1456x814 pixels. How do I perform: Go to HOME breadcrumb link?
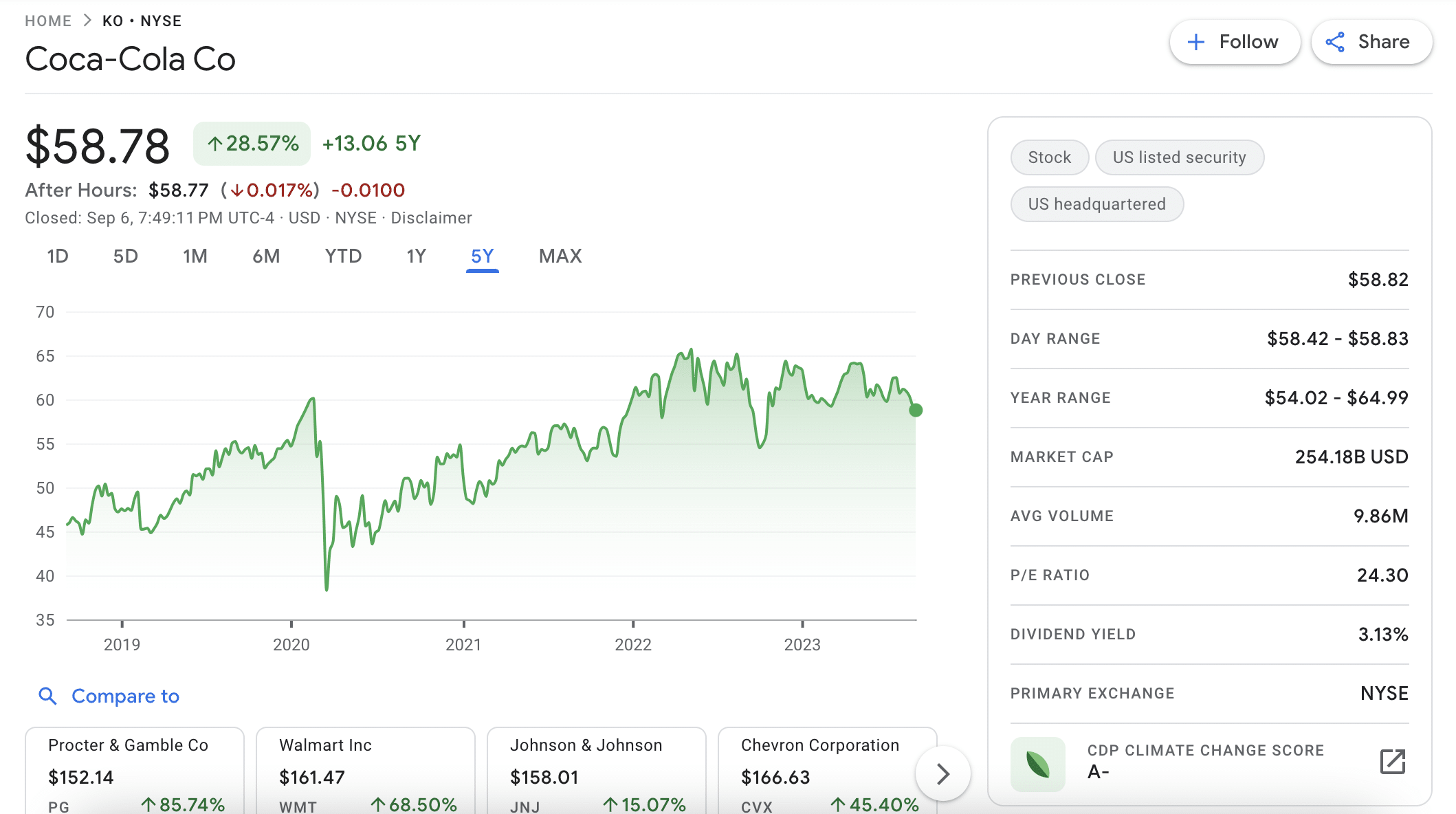coord(48,21)
